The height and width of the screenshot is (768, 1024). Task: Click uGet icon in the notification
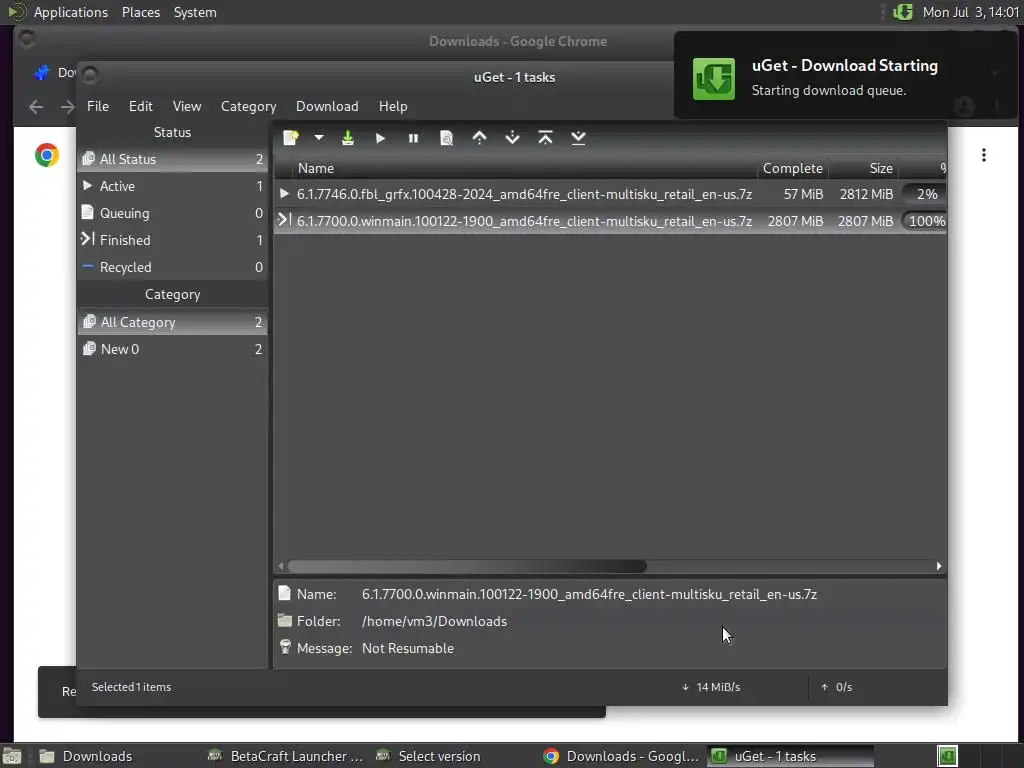click(714, 78)
